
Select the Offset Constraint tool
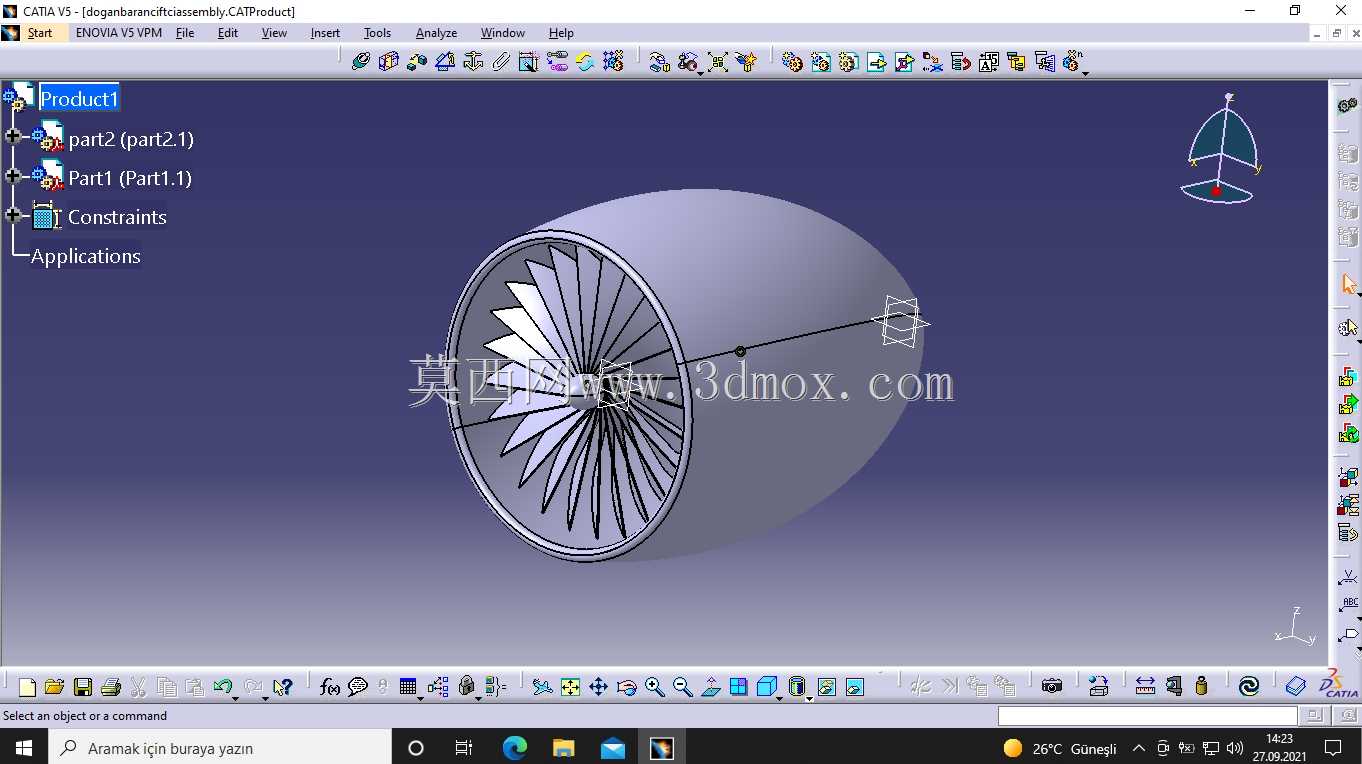(417, 62)
